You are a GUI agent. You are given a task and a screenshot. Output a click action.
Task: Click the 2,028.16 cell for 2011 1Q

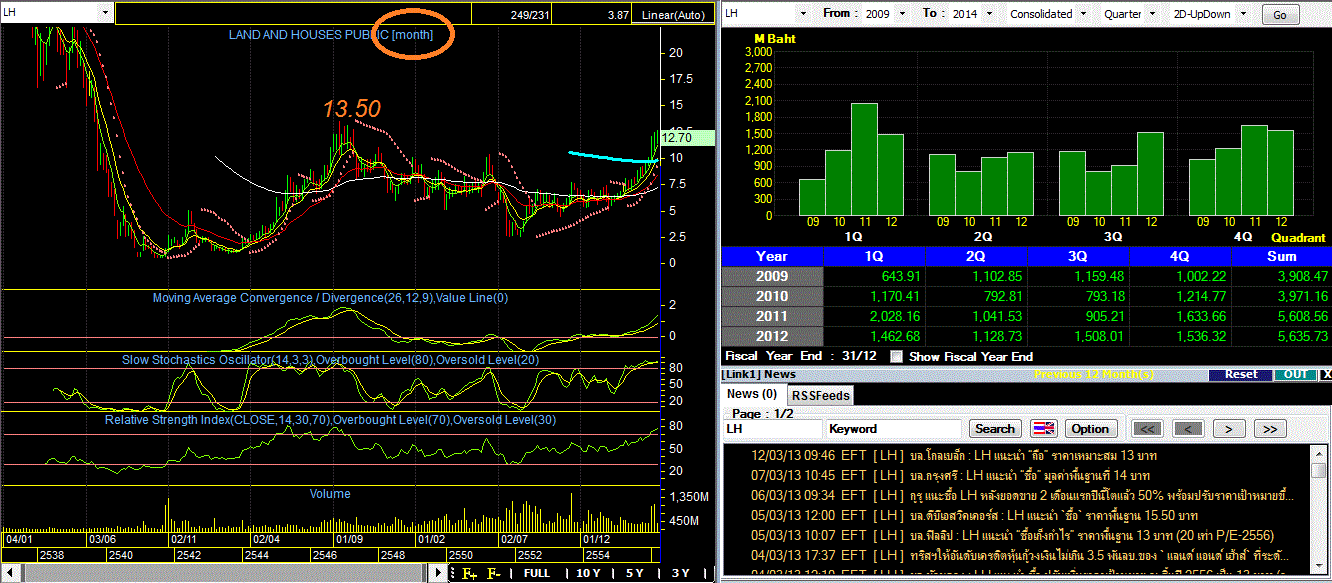874,316
